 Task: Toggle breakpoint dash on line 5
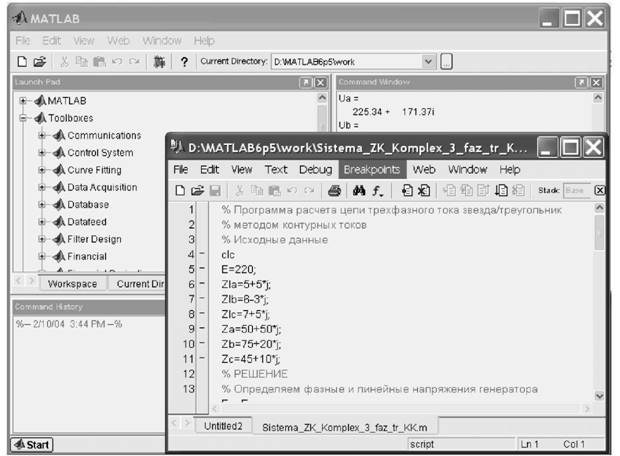coord(202,268)
